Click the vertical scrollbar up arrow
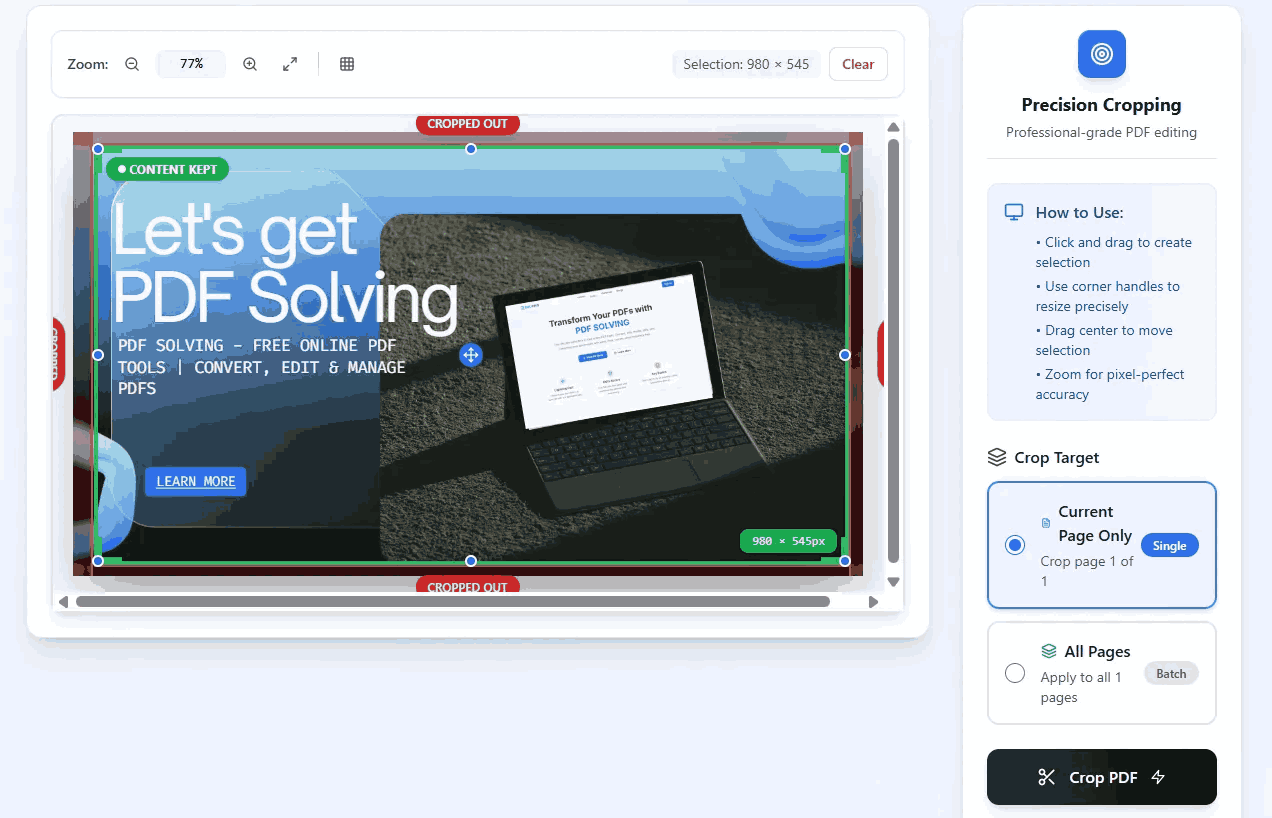 [x=894, y=127]
